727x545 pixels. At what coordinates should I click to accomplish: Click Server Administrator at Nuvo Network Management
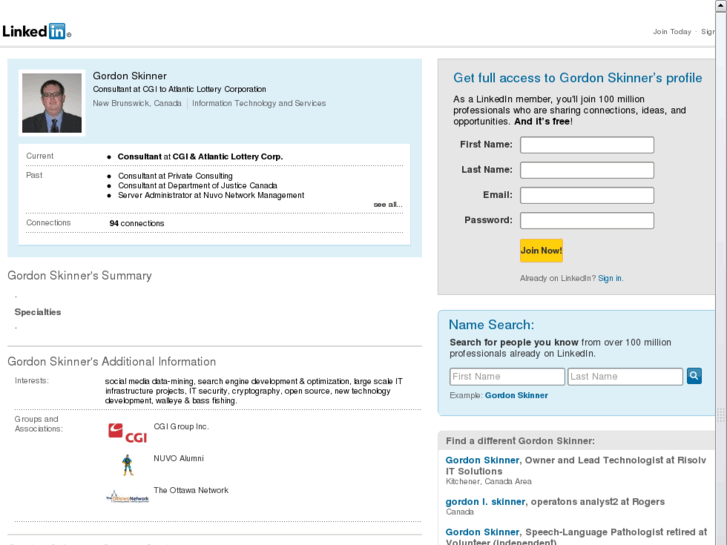click(x=211, y=195)
